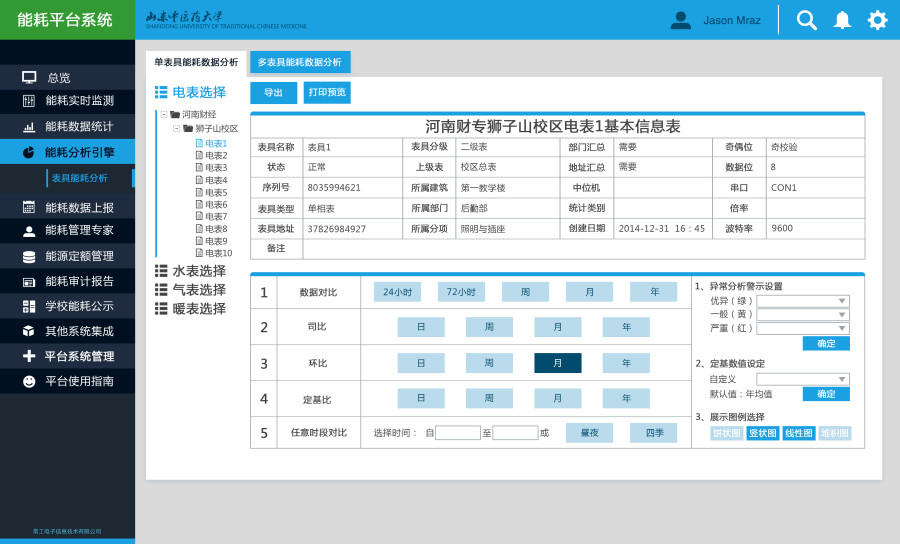Click the 能耗数据统计 bar chart icon

pyautogui.click(x=29, y=127)
